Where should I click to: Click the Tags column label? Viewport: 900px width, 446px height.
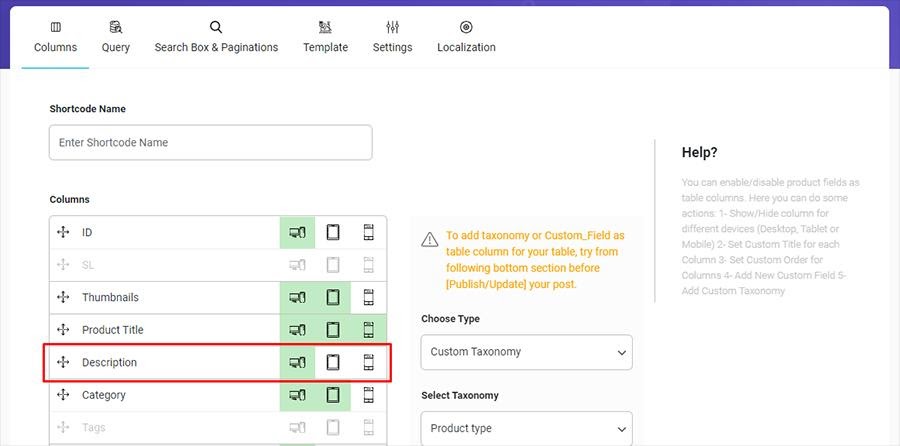click(x=94, y=428)
